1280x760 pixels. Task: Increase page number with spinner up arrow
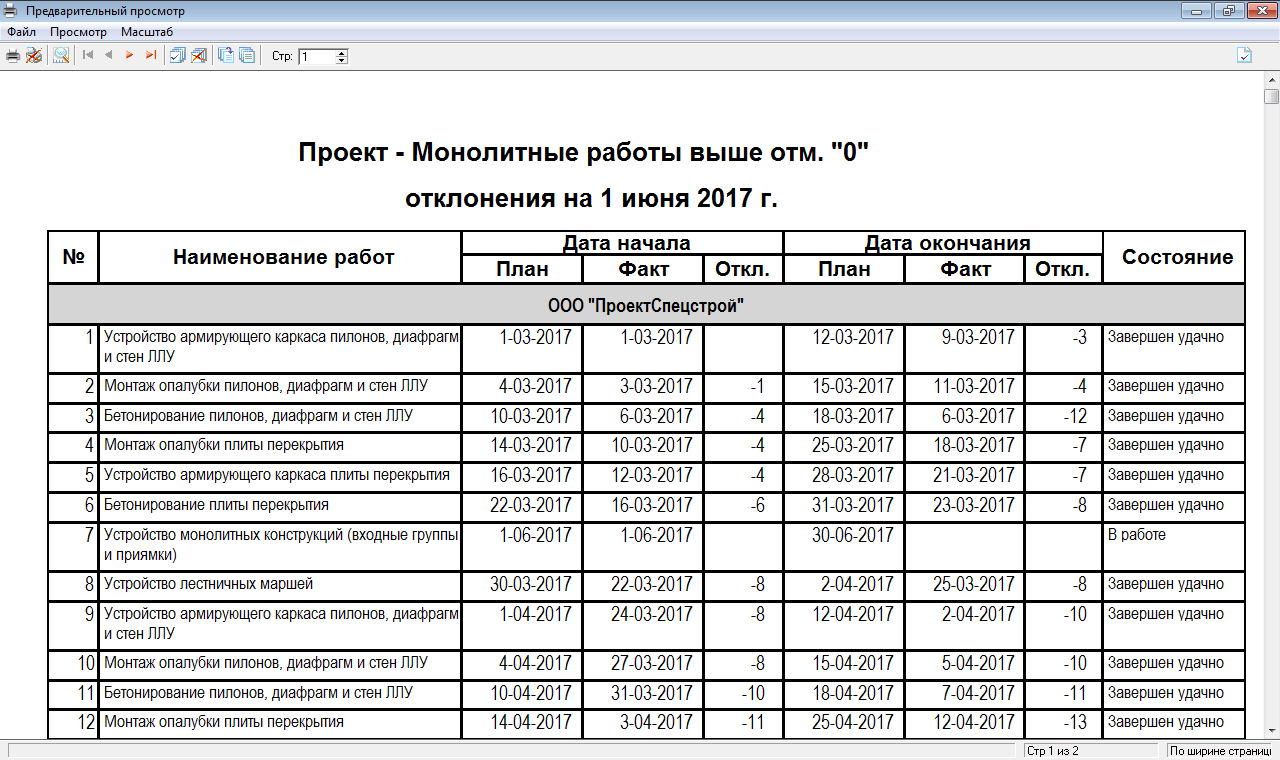pyautogui.click(x=342, y=53)
